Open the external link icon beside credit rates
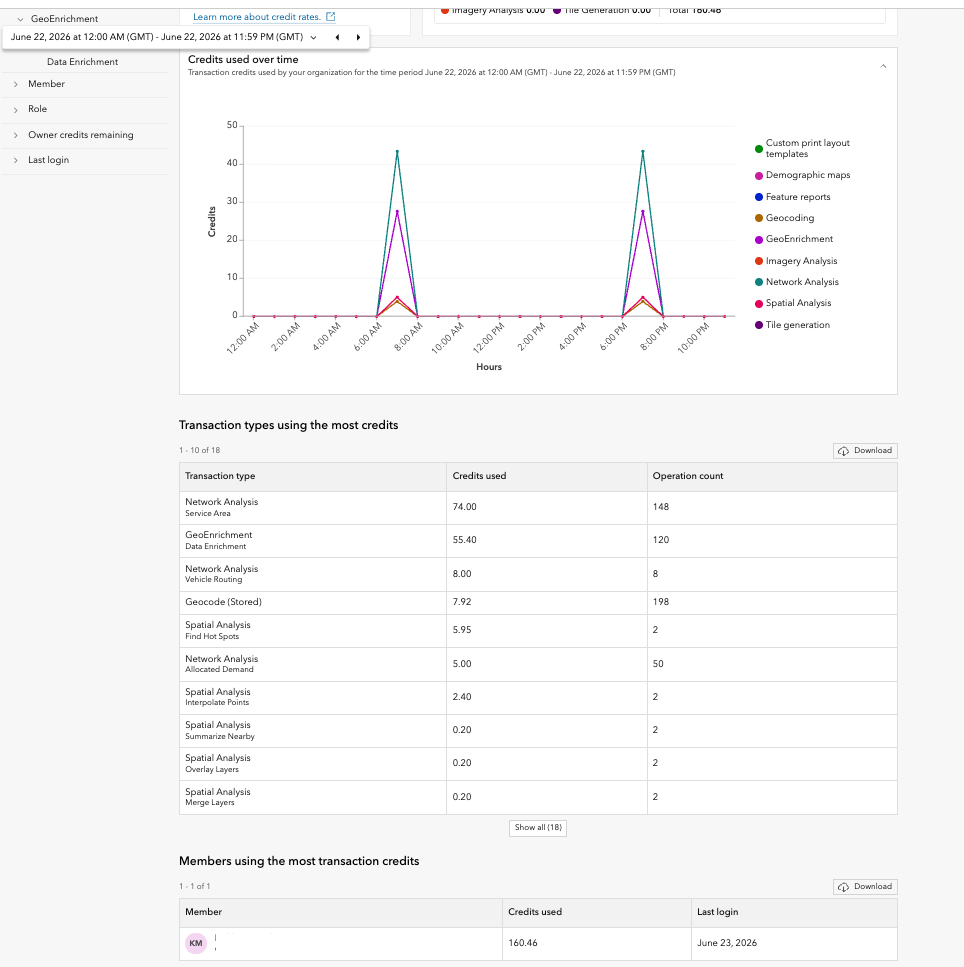The width and height of the screenshot is (964, 967). (331, 17)
